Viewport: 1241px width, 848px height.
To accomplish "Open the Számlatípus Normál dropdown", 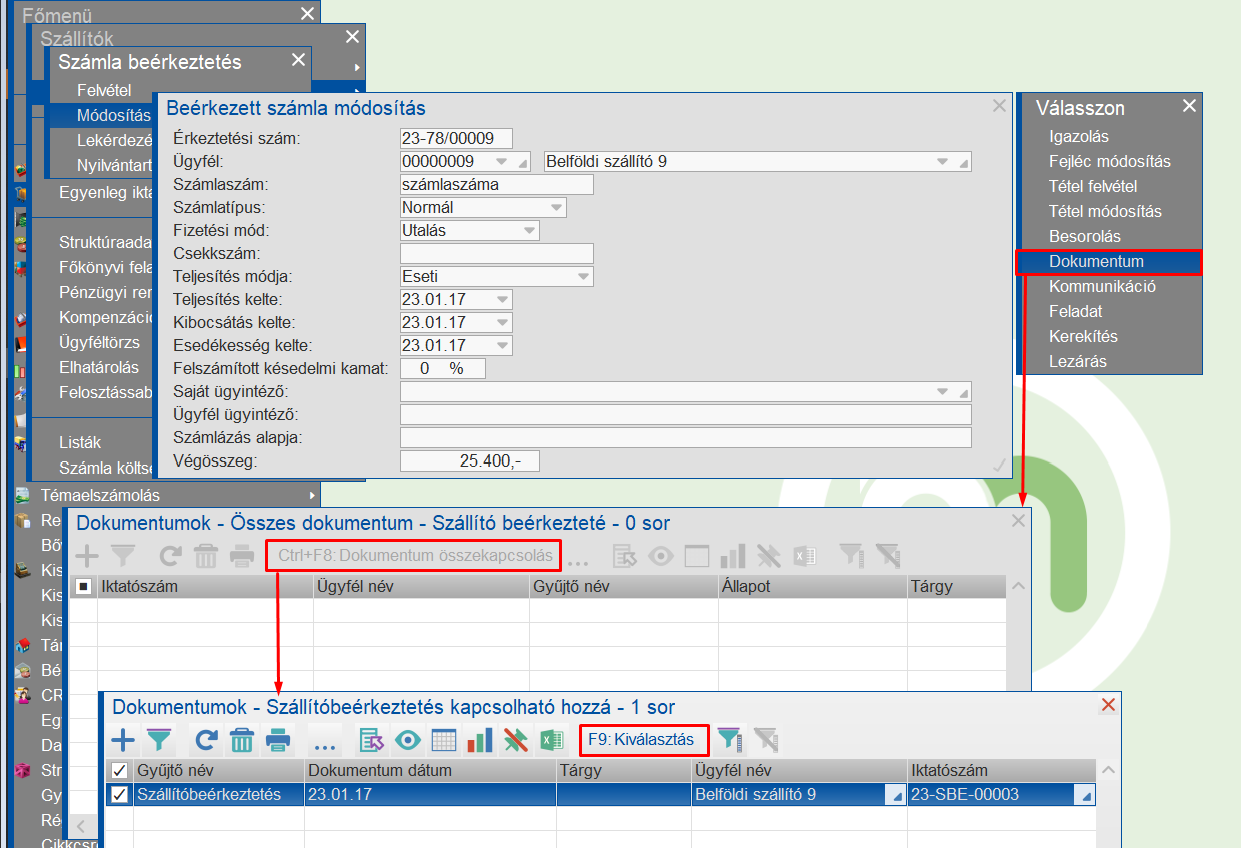I will (x=556, y=208).
